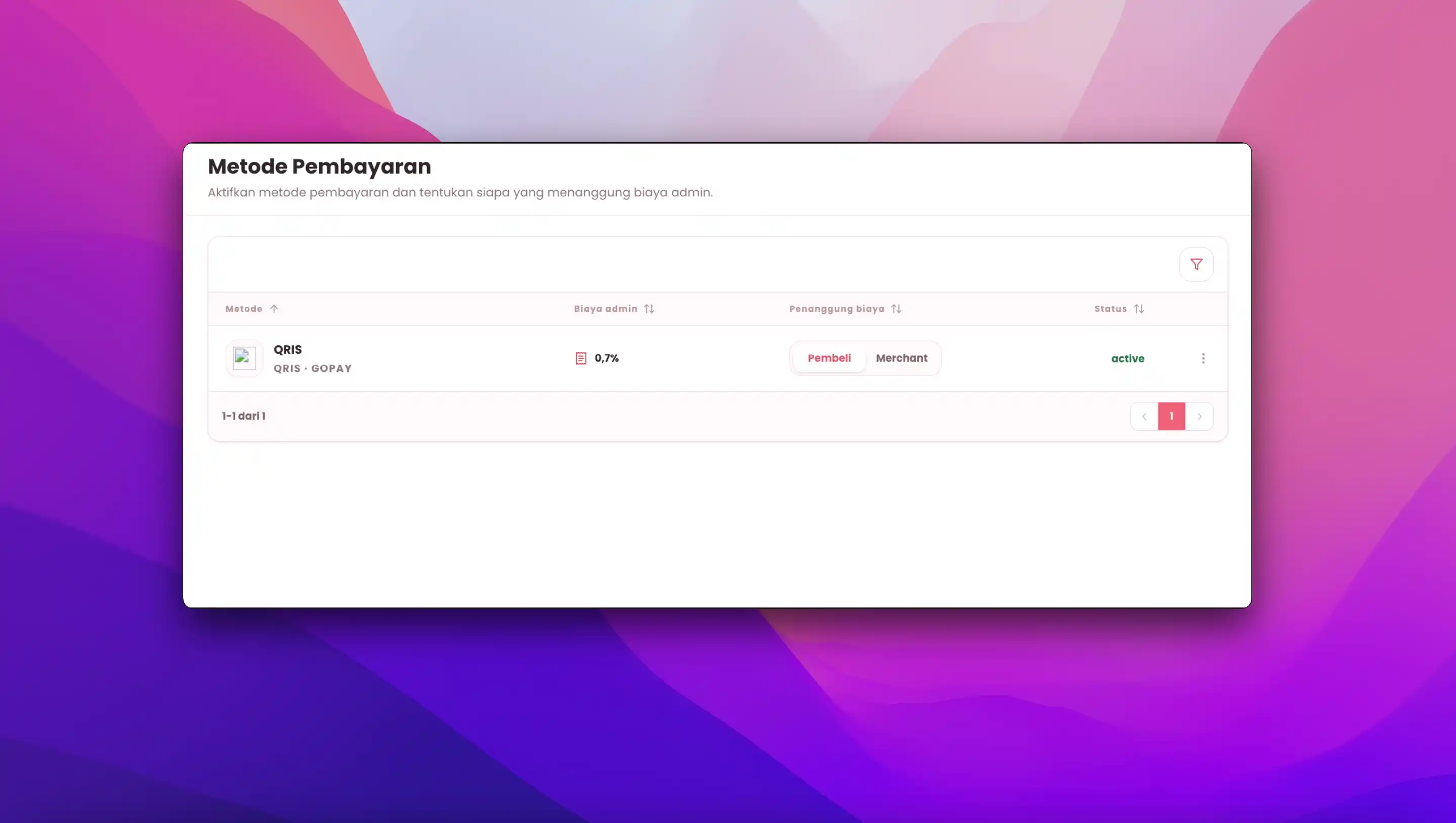Set fee bearer to Merchant
Viewport: 1456px width, 823px height.
pyautogui.click(x=902, y=358)
